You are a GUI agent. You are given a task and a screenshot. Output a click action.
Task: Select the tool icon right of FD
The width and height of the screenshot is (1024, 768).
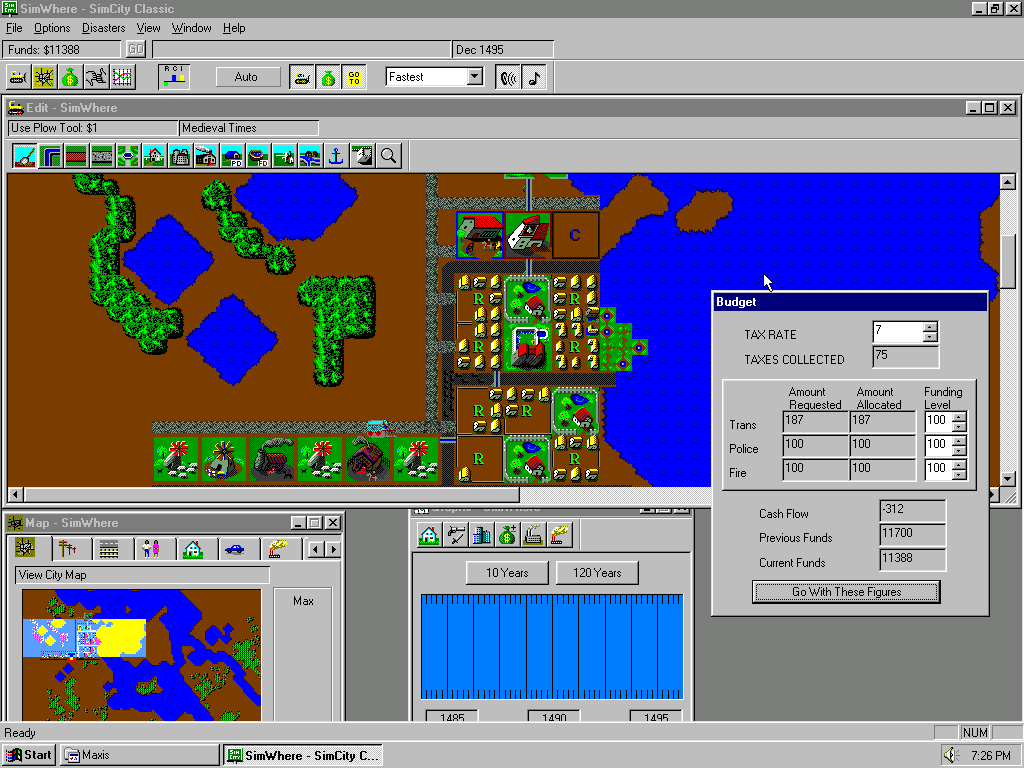click(x=285, y=156)
